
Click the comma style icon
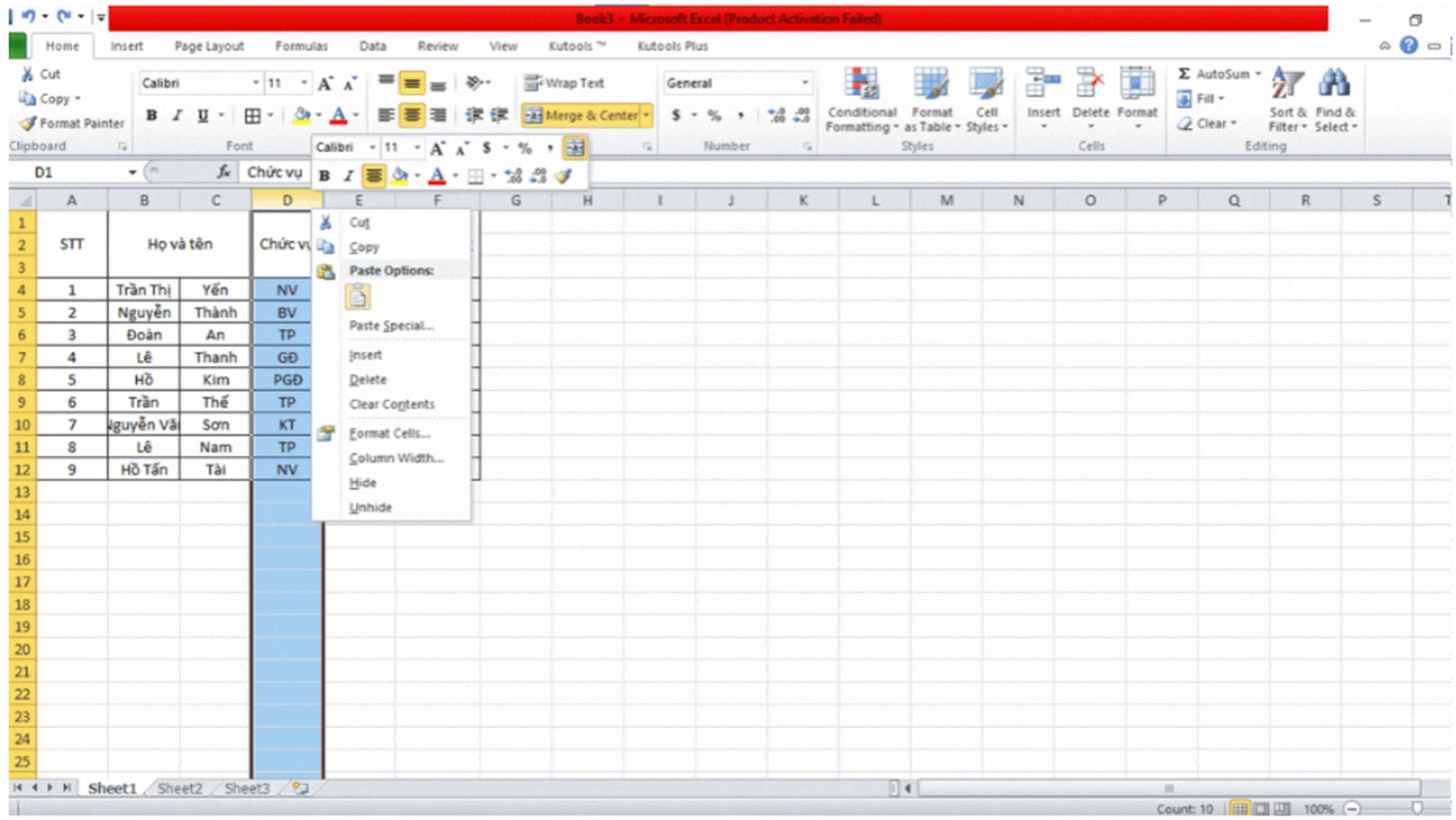coord(741,115)
